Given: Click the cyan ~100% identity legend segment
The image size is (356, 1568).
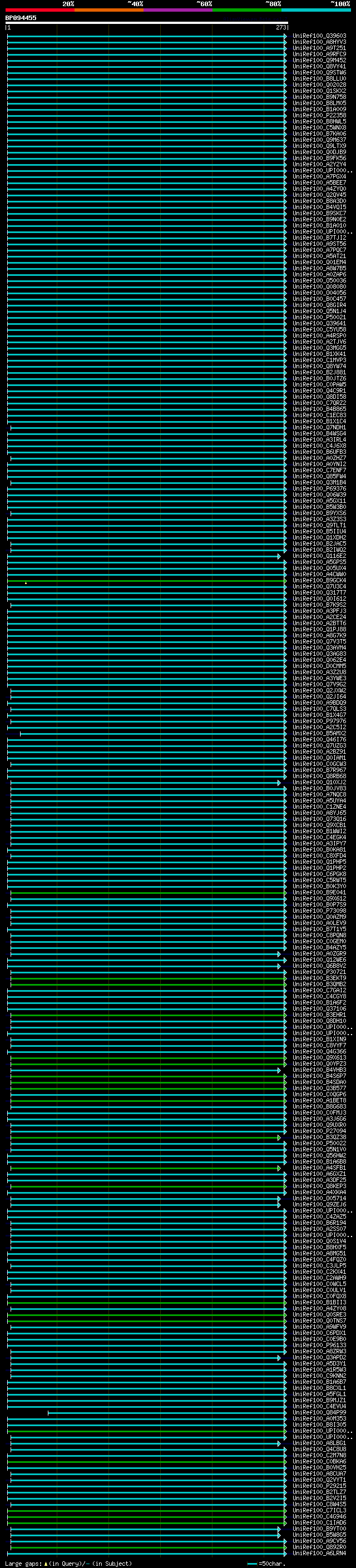Looking at the screenshot, I should point(316,11).
